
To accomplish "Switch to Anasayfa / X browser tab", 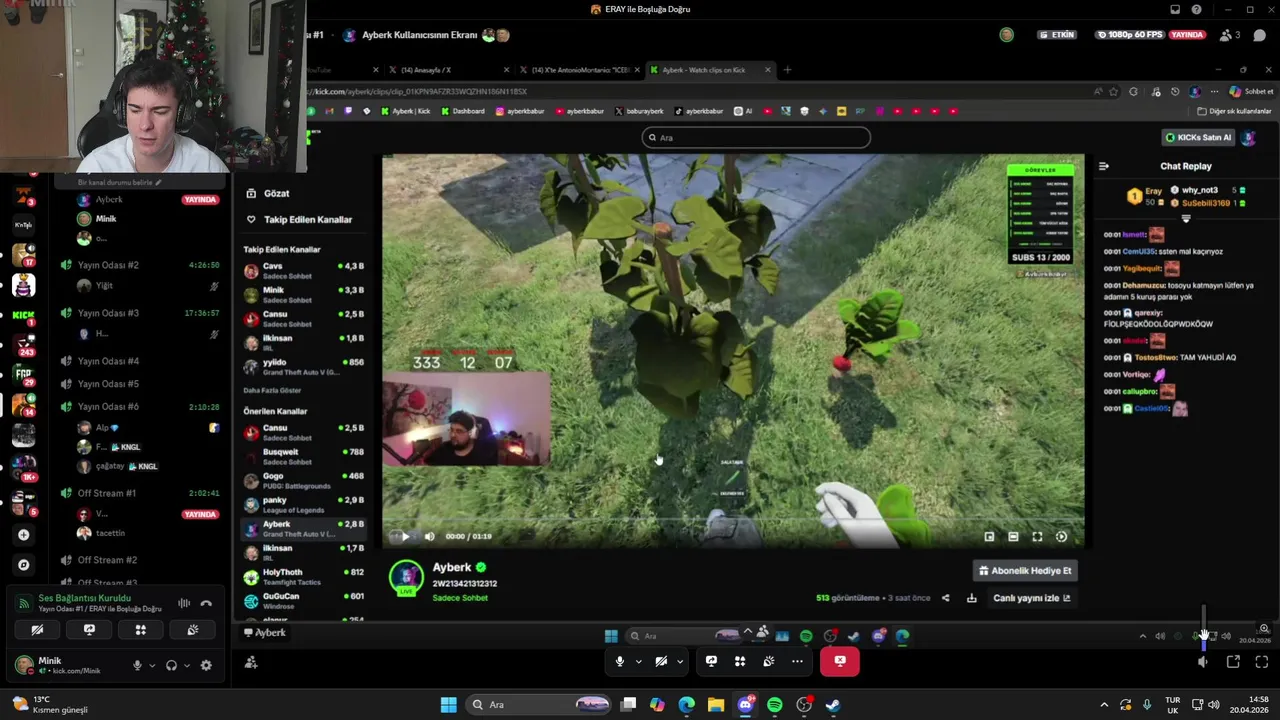I will (448, 70).
